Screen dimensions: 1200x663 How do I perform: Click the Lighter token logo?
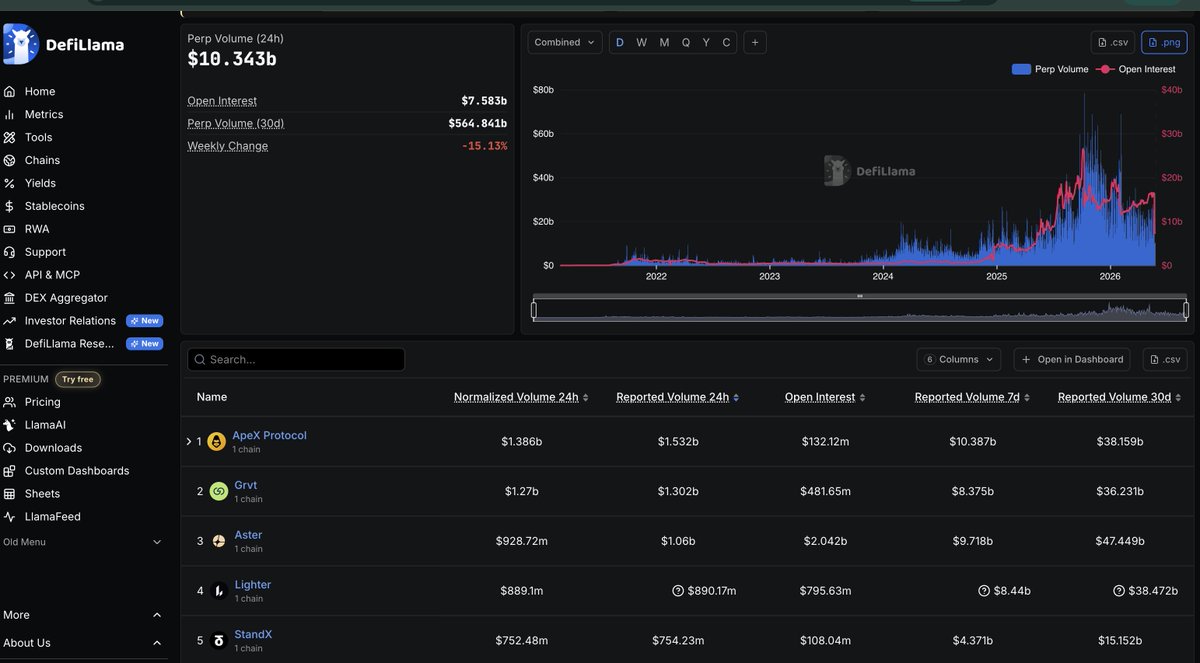pyautogui.click(x=219, y=591)
